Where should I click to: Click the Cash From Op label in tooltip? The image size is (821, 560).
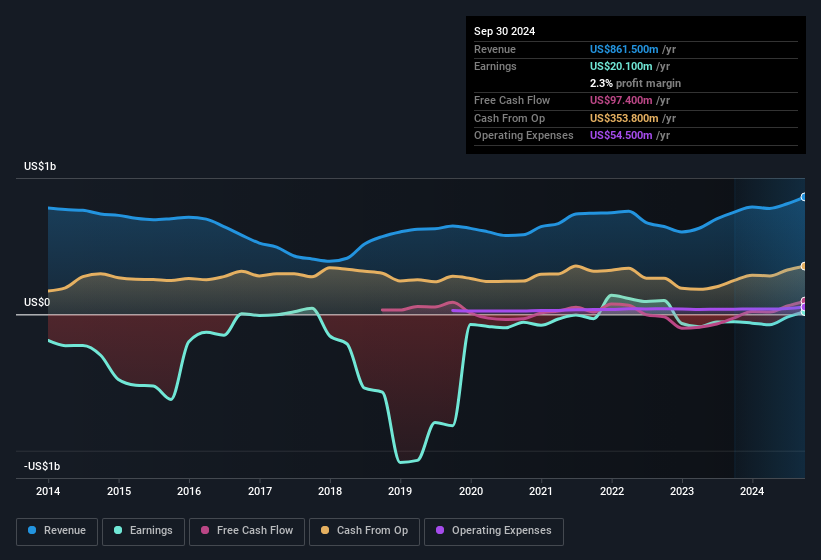pyautogui.click(x=509, y=118)
